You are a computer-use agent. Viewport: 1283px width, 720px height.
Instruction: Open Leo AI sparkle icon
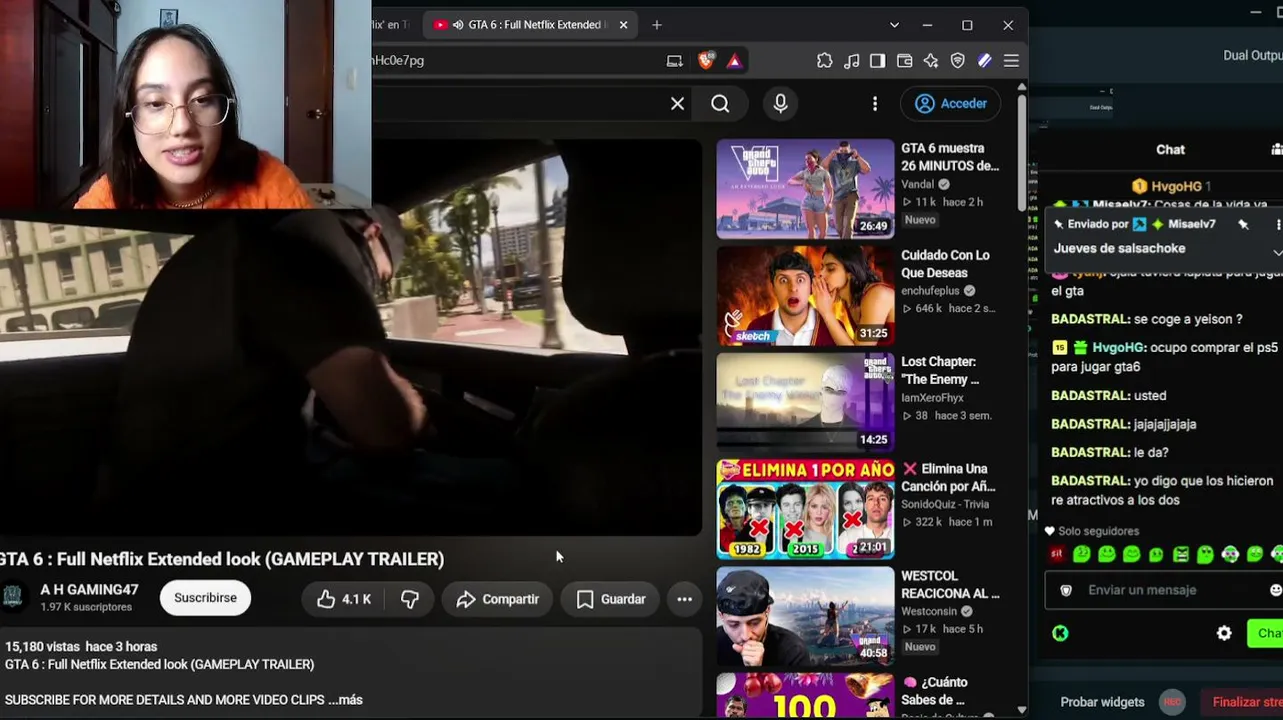point(931,61)
